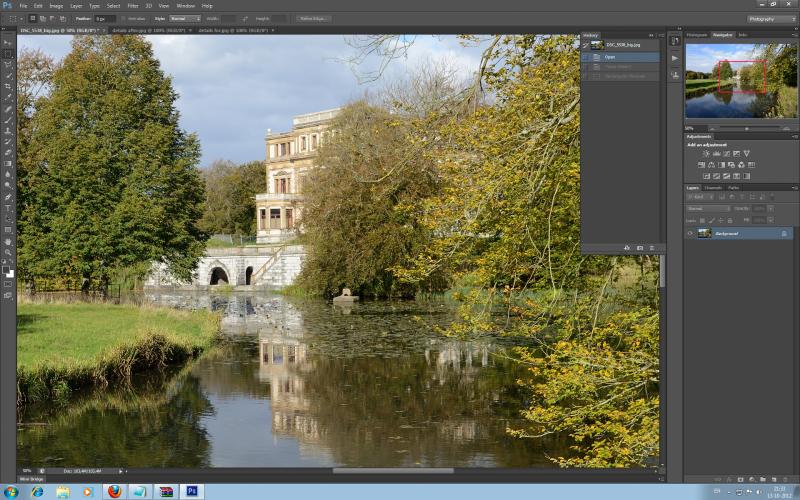This screenshot has height=500, width=800.
Task: Set history brush source on DSC snapshot
Action: (586, 45)
